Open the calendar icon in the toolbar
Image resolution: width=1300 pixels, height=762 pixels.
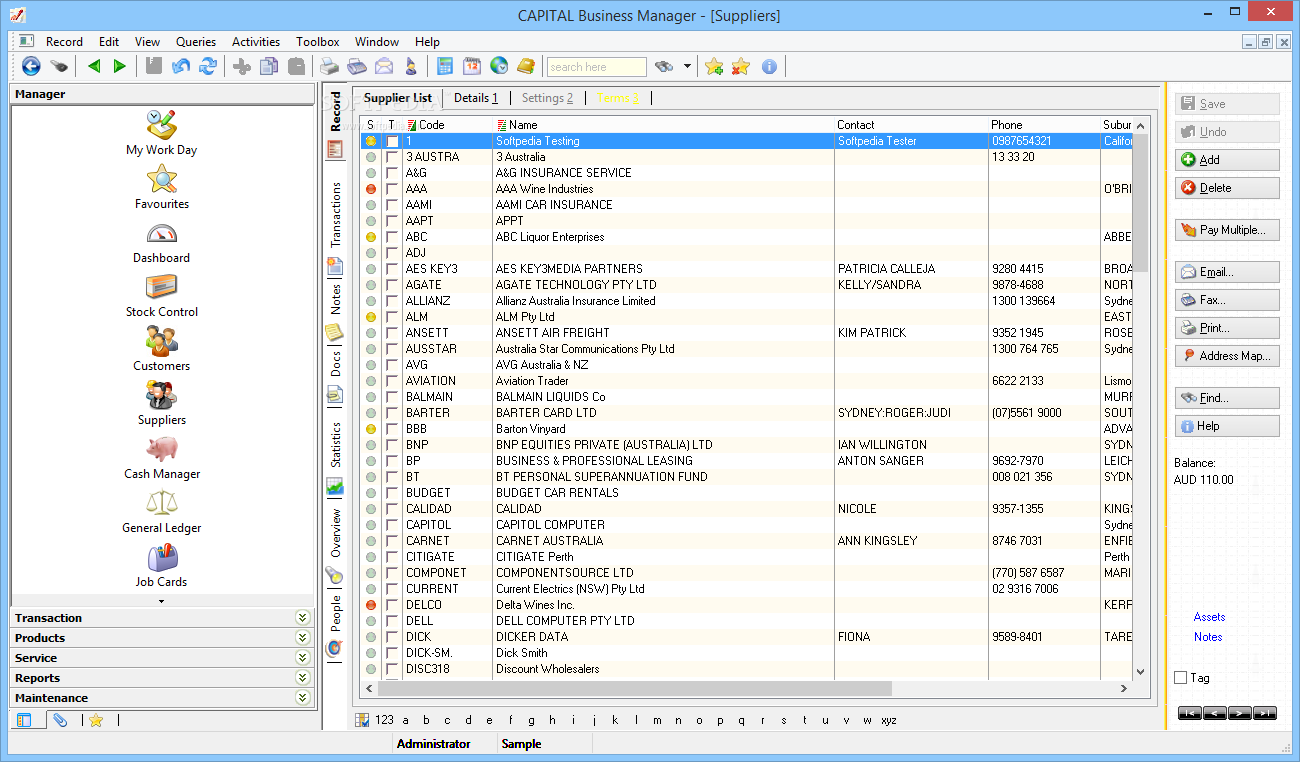click(472, 66)
